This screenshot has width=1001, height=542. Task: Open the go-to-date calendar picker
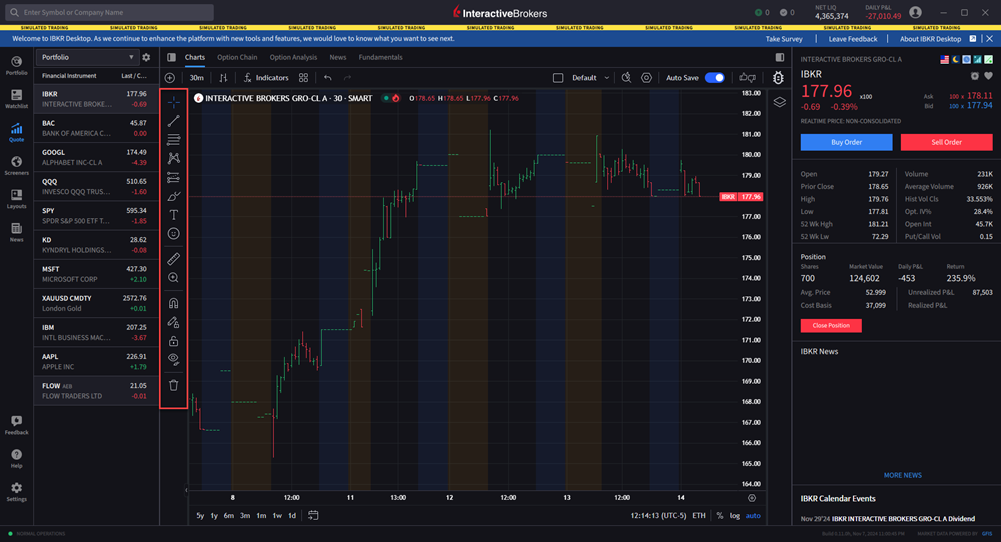pyautogui.click(x=313, y=515)
